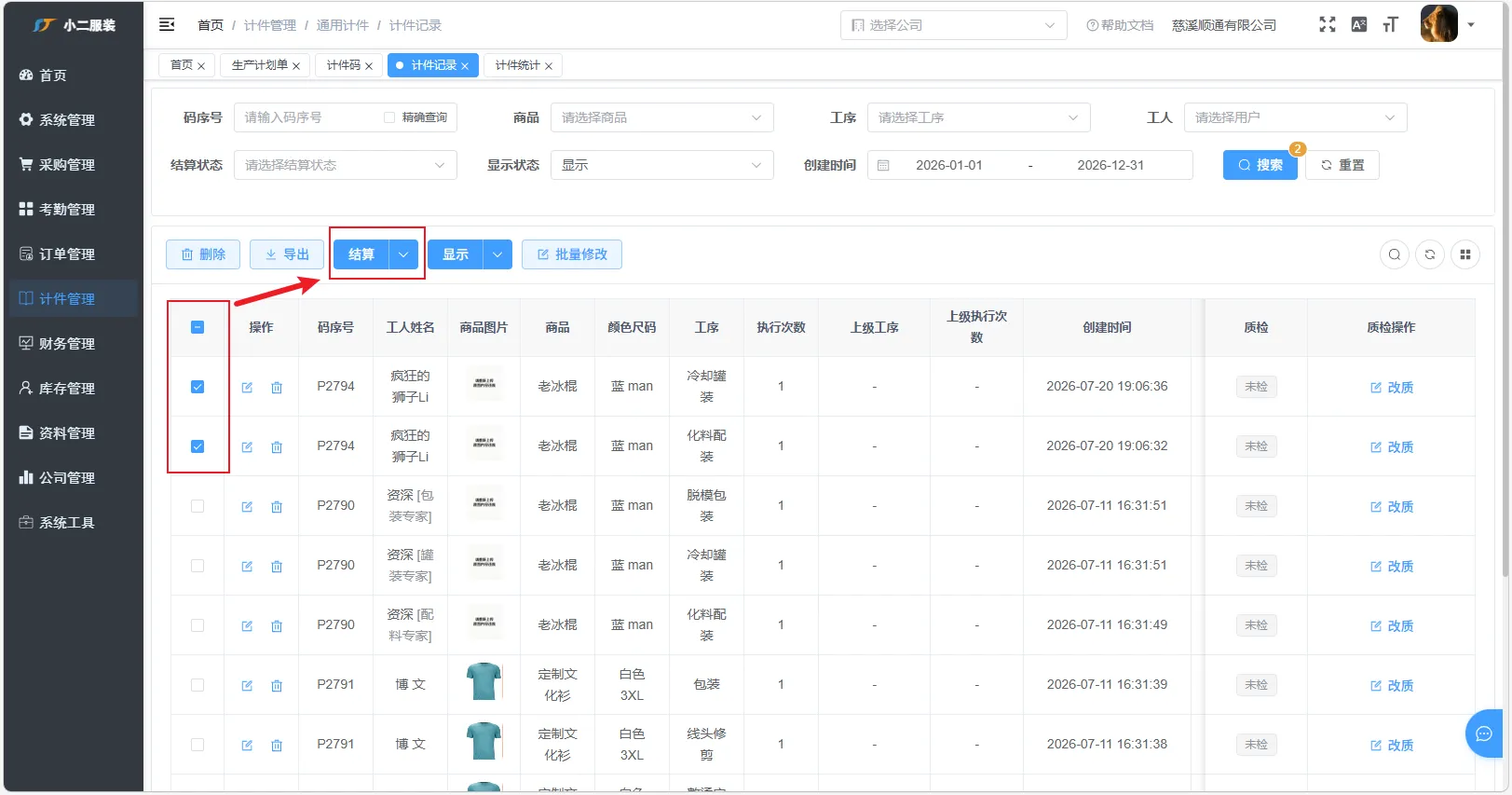Close the 计件统计 tab
Screen dimensions: 1512x795
549,66
